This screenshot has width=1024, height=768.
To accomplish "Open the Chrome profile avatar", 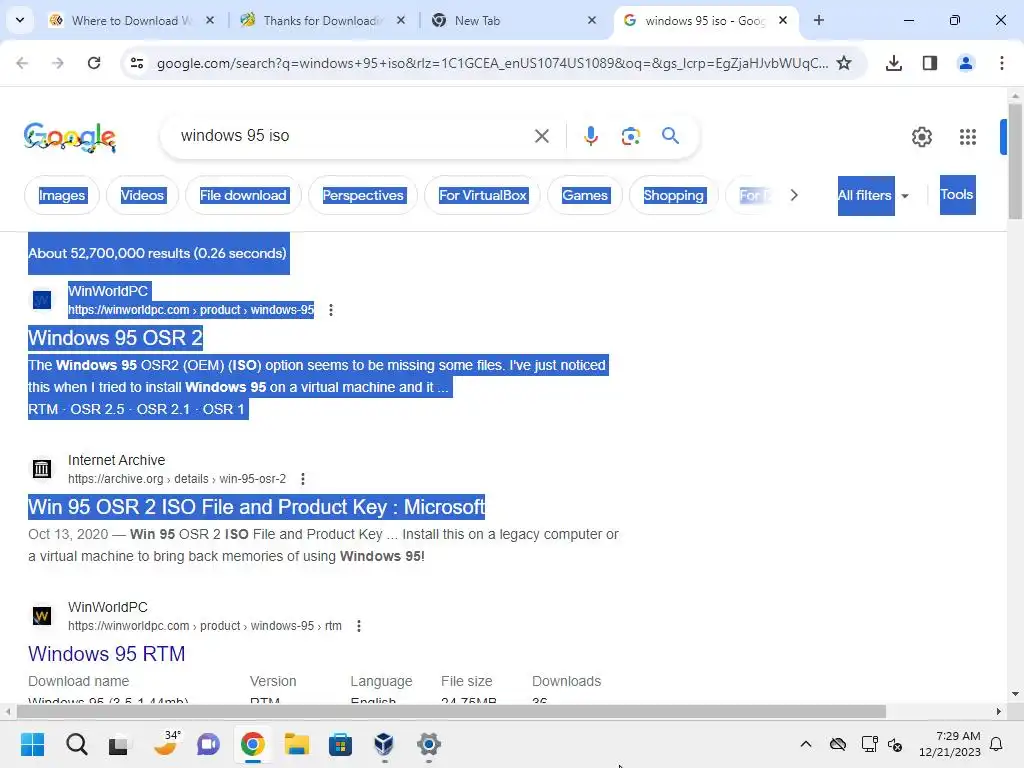I will [x=965, y=63].
